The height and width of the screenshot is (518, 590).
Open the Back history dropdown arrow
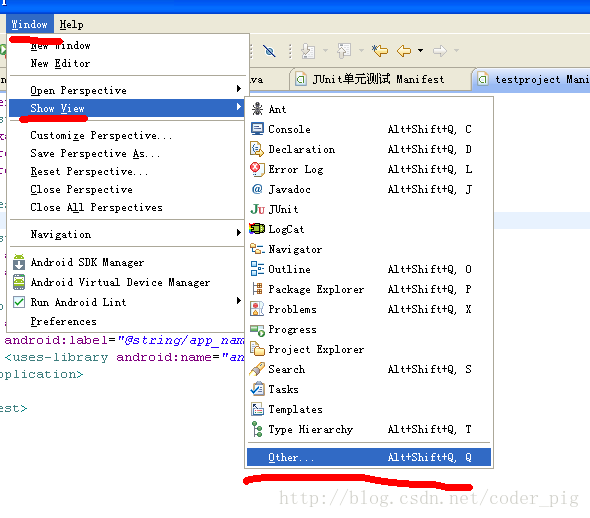pyautogui.click(x=420, y=50)
